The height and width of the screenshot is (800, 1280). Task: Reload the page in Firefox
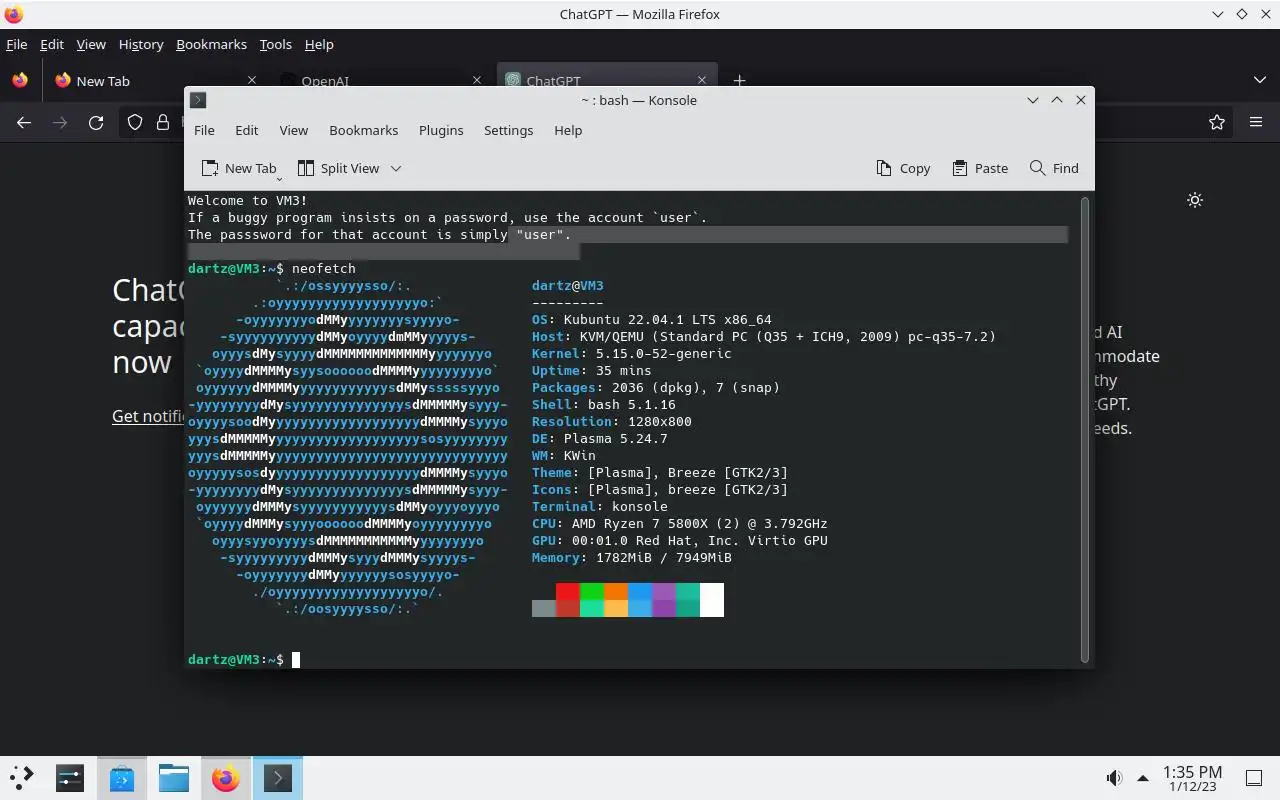pyautogui.click(x=96, y=122)
